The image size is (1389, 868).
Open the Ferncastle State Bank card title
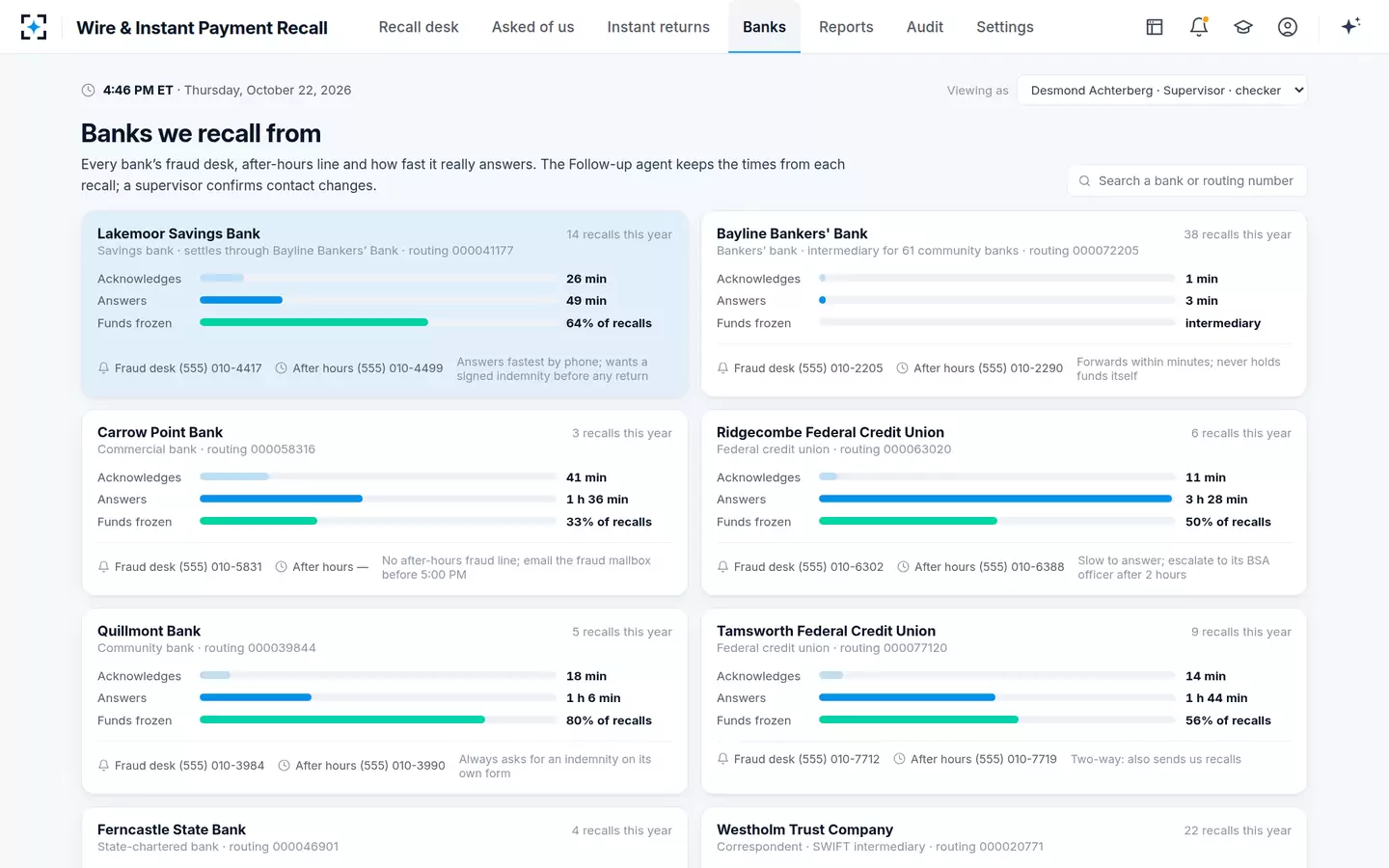click(x=172, y=829)
